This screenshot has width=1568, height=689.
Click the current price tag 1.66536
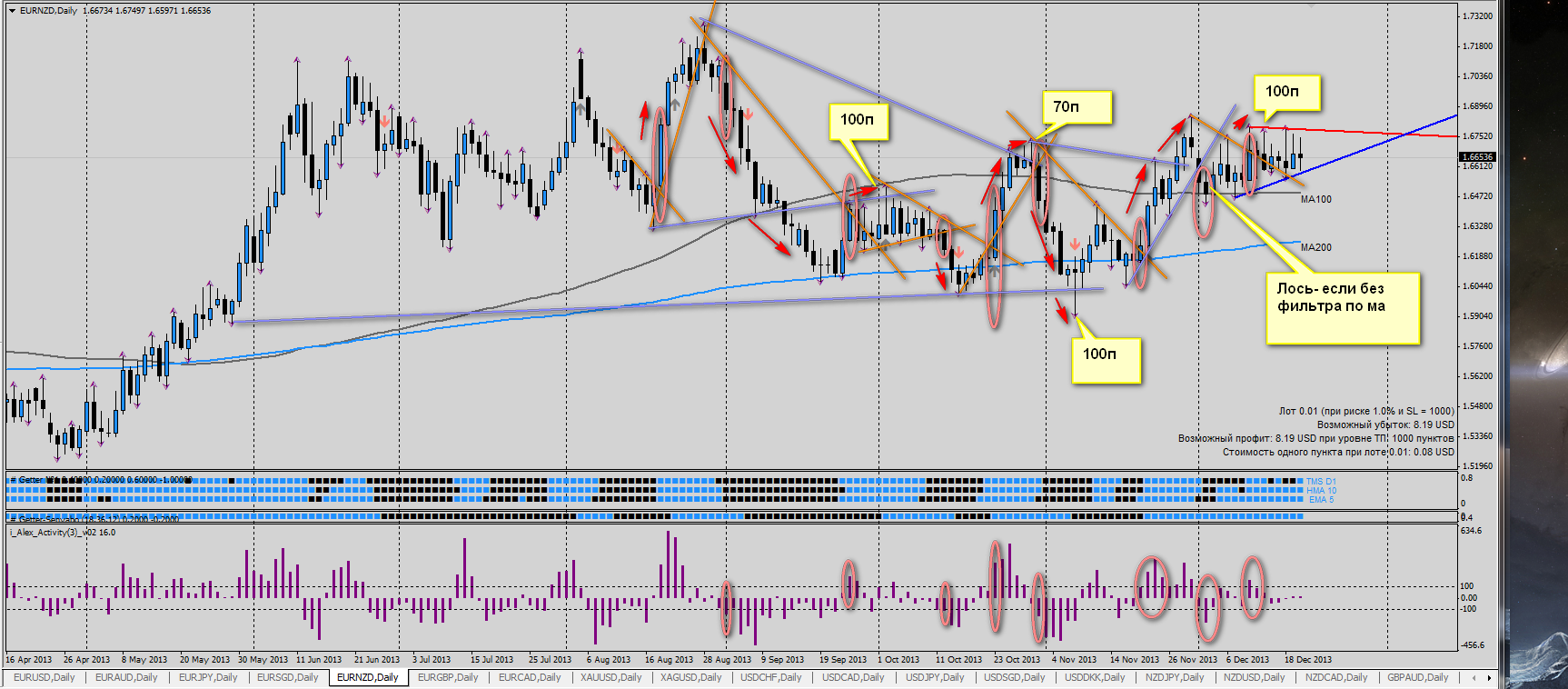(x=1477, y=156)
